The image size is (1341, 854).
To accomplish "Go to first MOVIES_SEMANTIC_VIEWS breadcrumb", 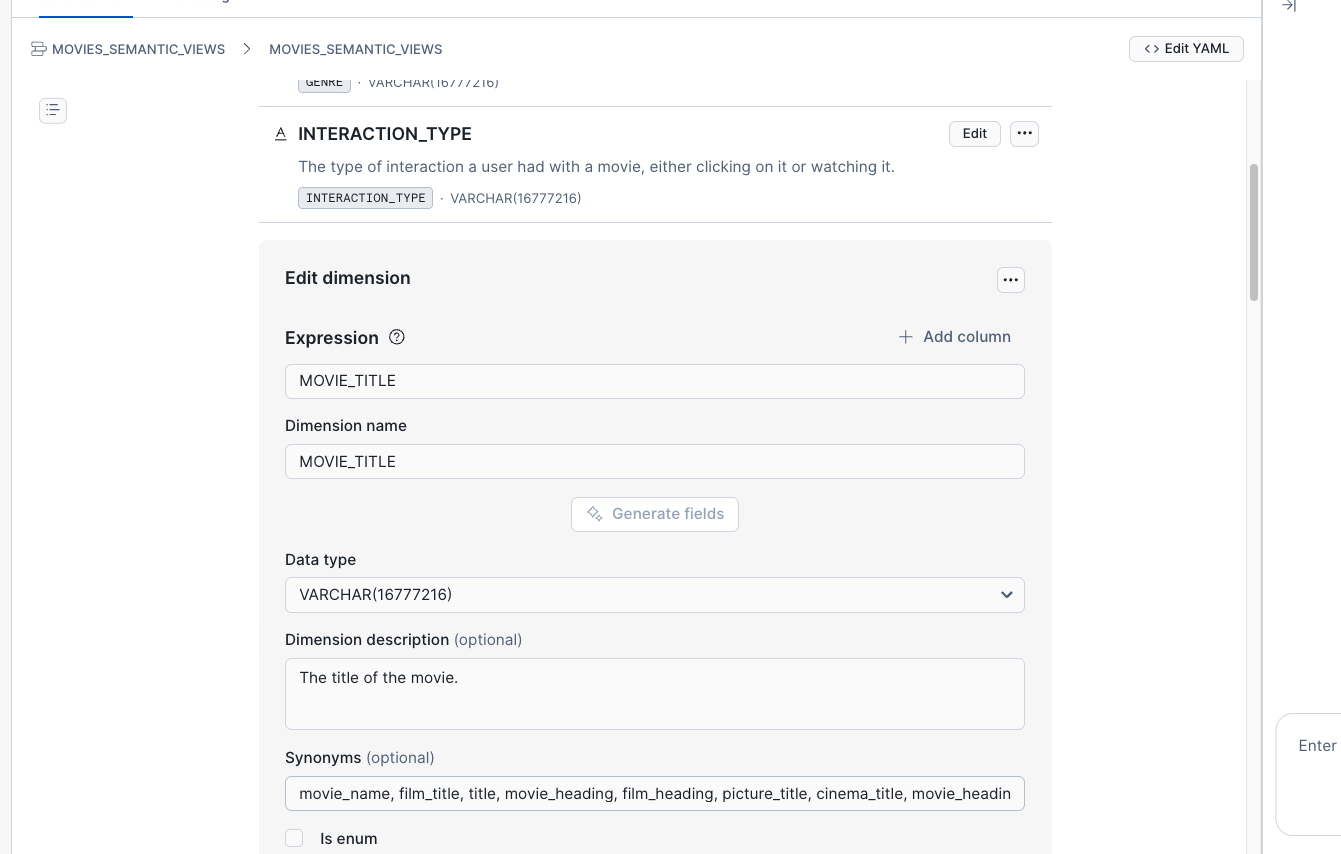I will click(138, 49).
